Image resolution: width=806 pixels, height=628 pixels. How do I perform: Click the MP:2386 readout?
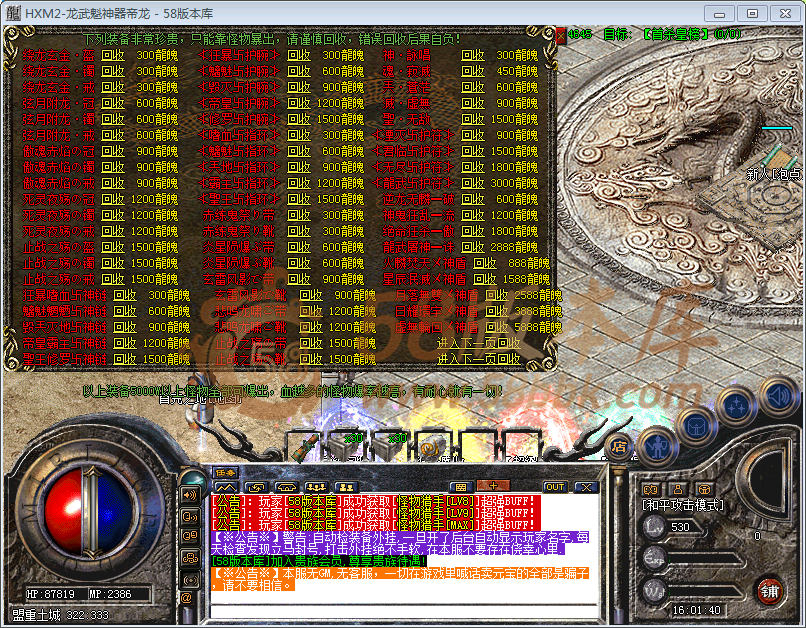(110, 594)
